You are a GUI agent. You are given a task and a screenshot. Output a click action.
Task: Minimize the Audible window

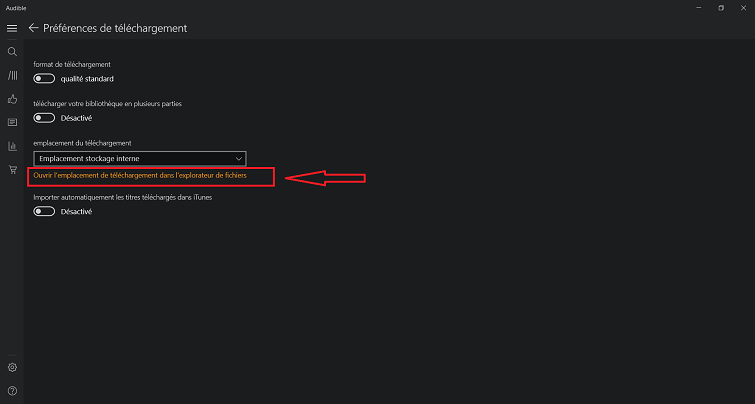[x=699, y=8]
